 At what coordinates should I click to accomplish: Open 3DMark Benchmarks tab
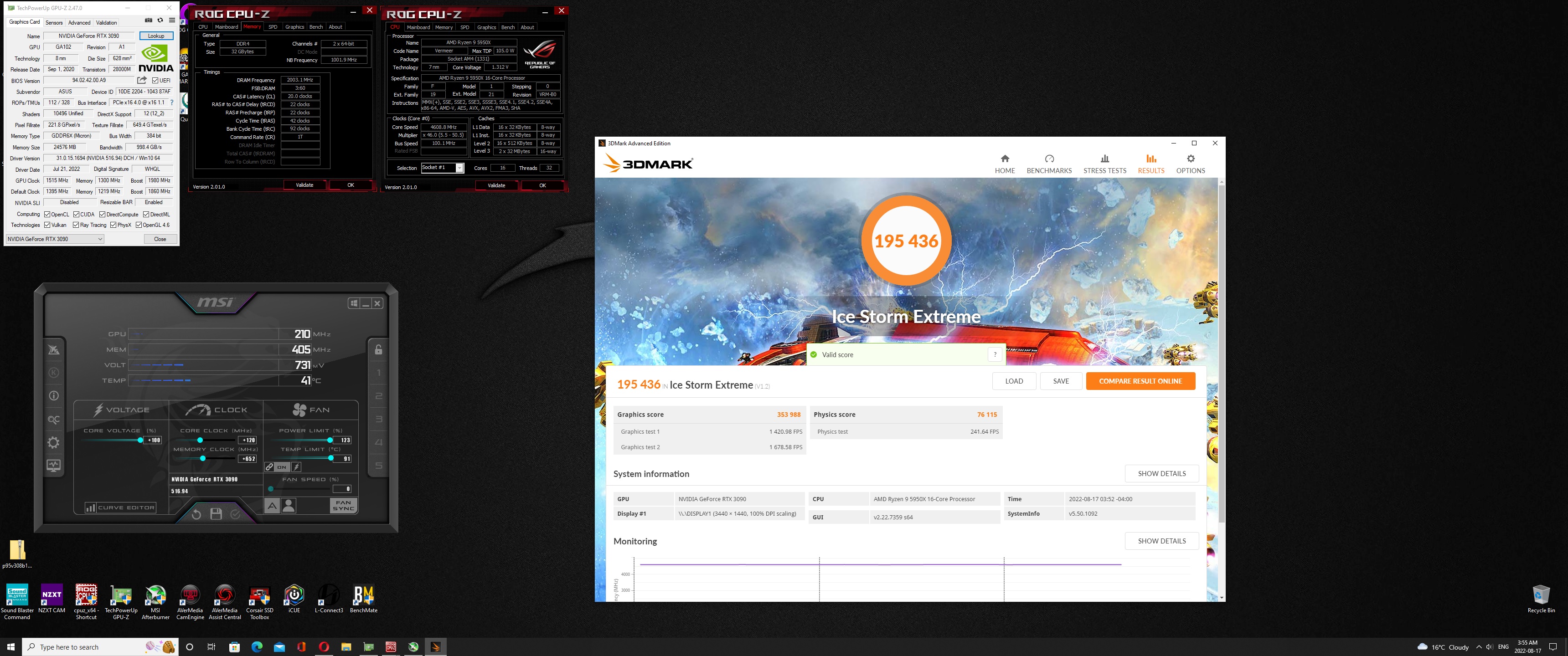[1049, 164]
